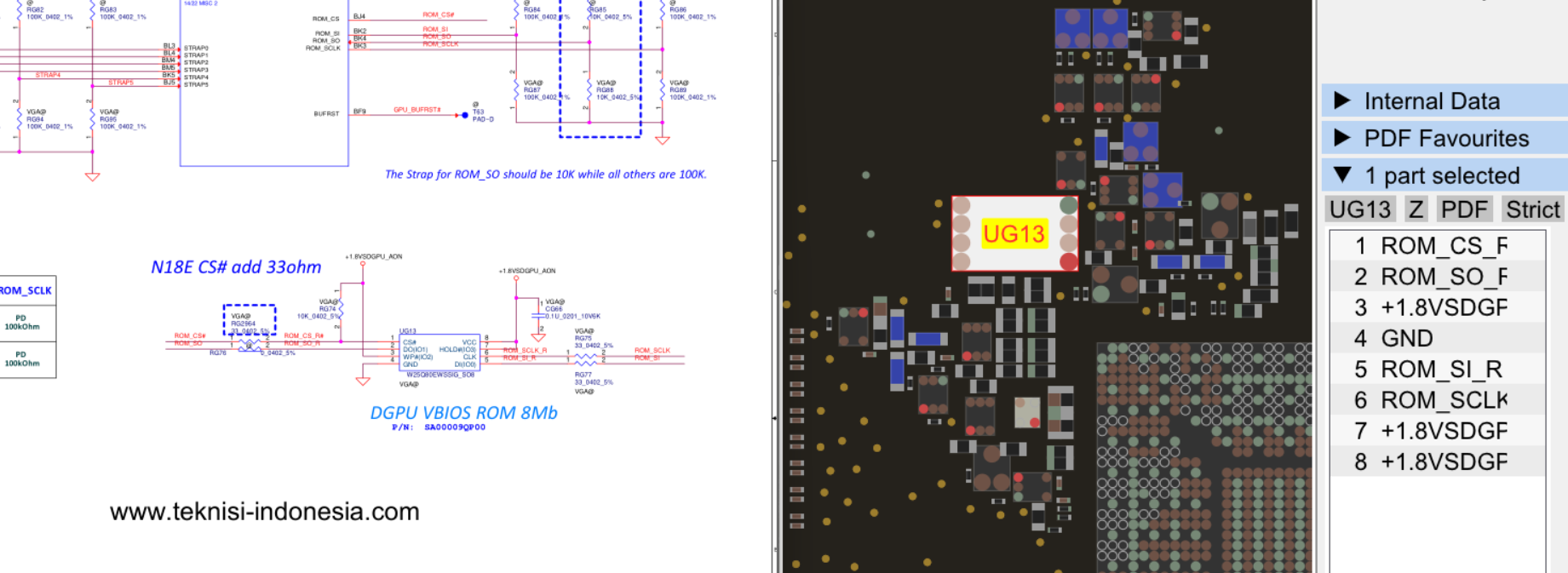This screenshot has height=573, width=1568.
Task: Collapse the 1 part selected section
Action: coord(1445,175)
